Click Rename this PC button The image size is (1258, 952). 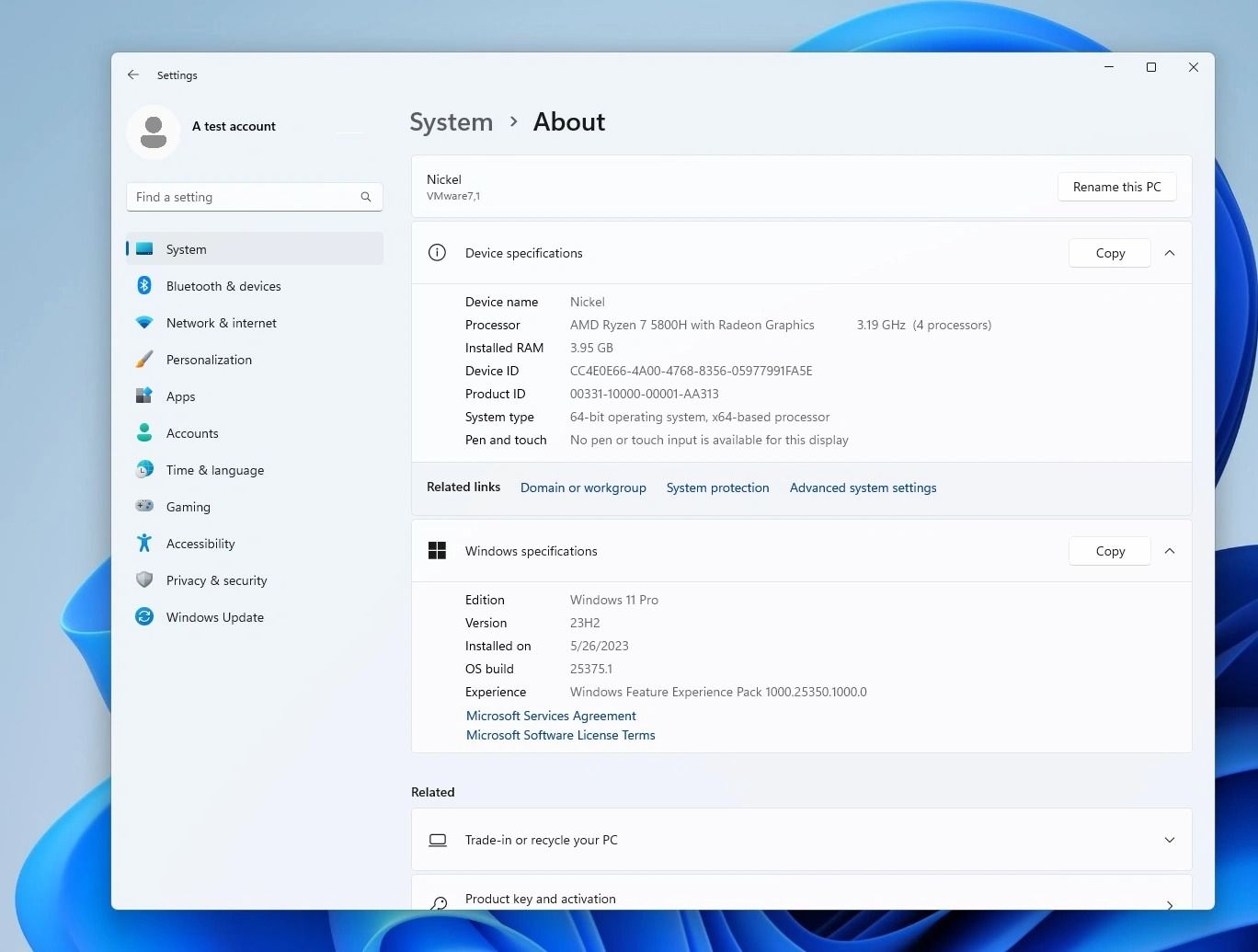pos(1116,187)
